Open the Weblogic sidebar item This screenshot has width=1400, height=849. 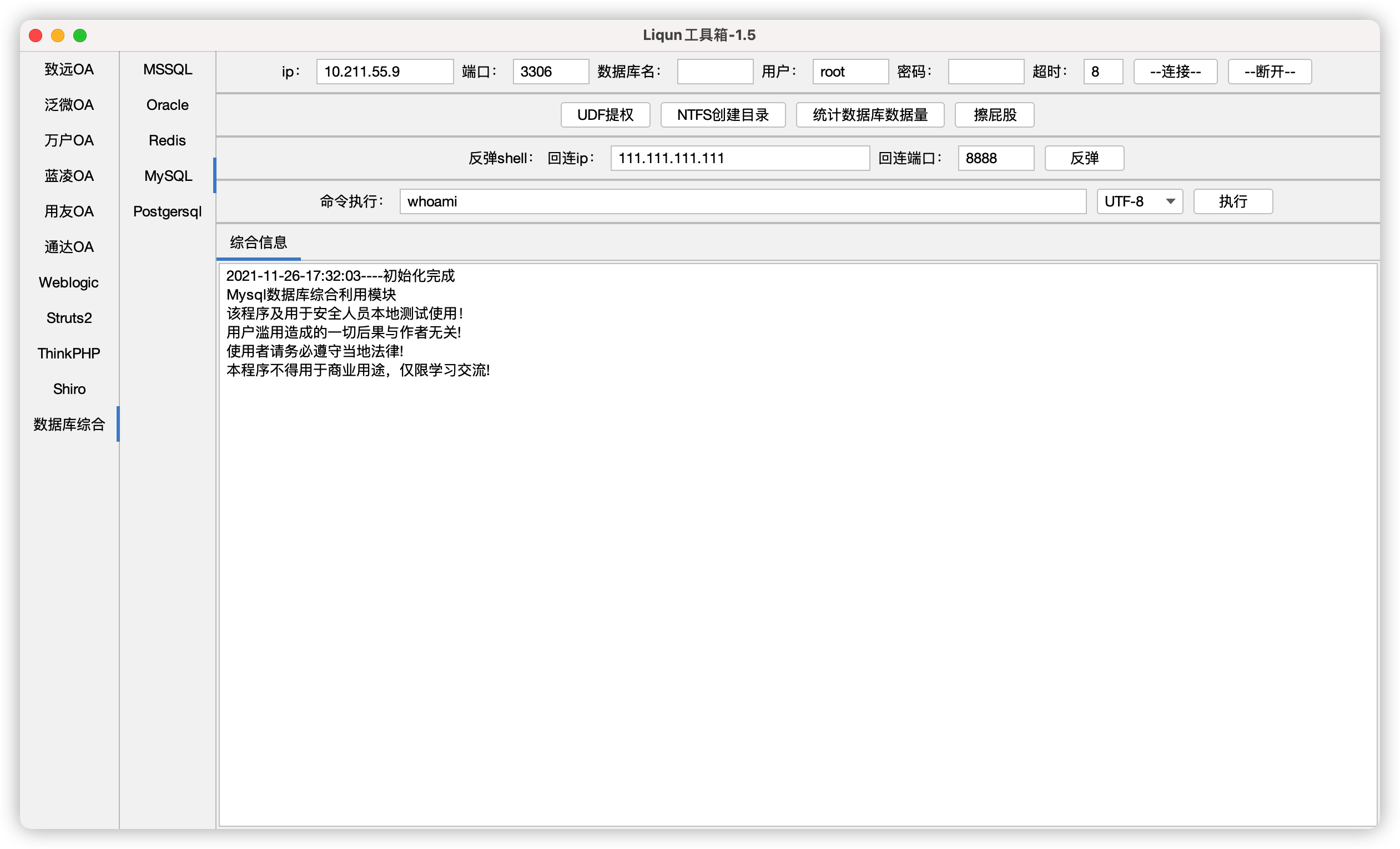69,282
